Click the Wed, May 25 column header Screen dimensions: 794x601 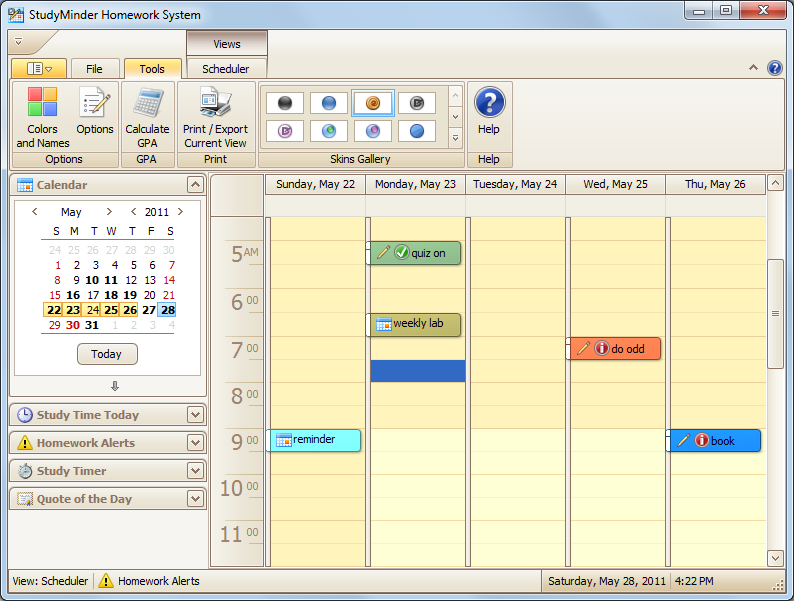[615, 184]
